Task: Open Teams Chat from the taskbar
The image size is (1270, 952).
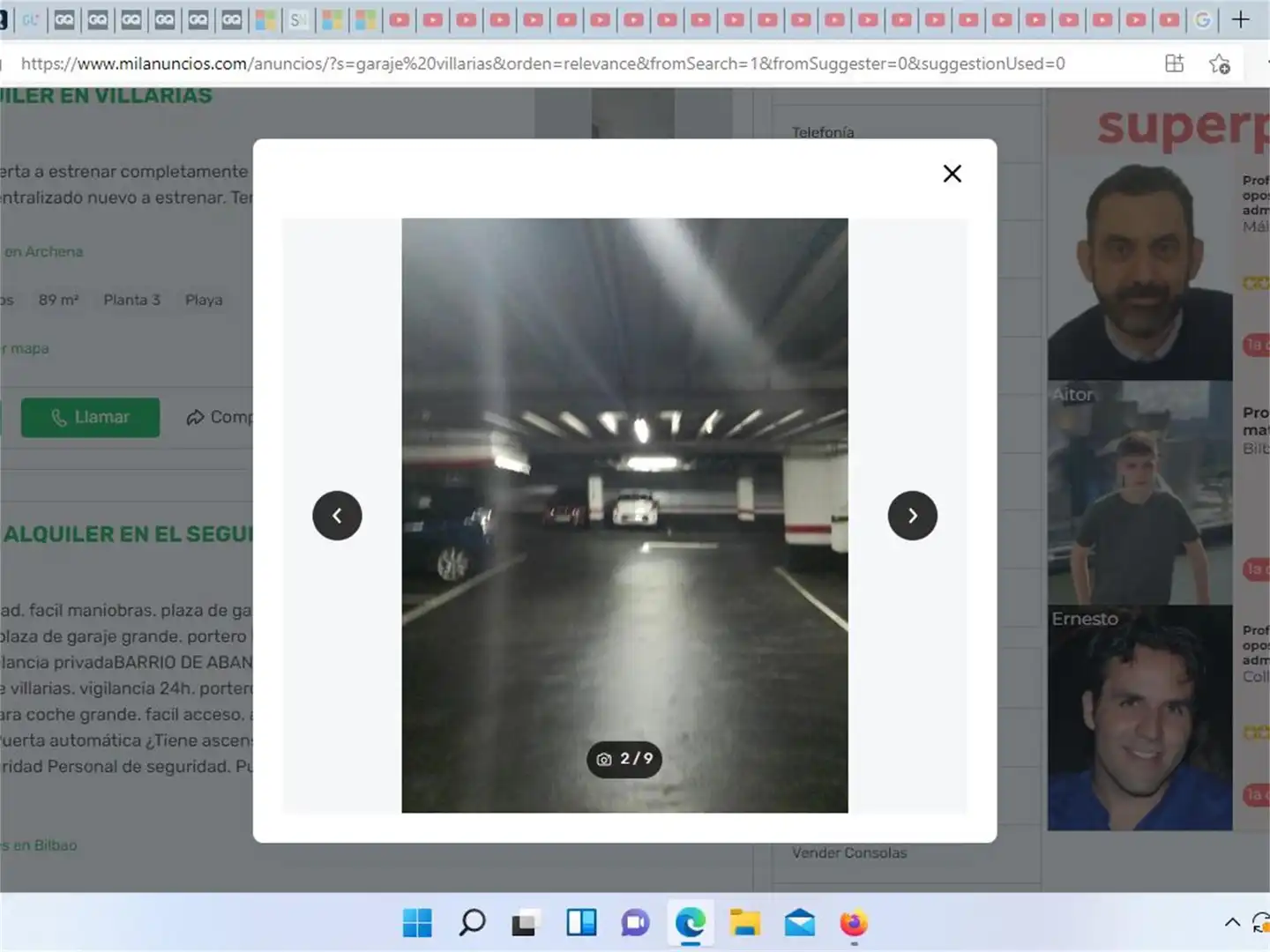Action: [635, 923]
